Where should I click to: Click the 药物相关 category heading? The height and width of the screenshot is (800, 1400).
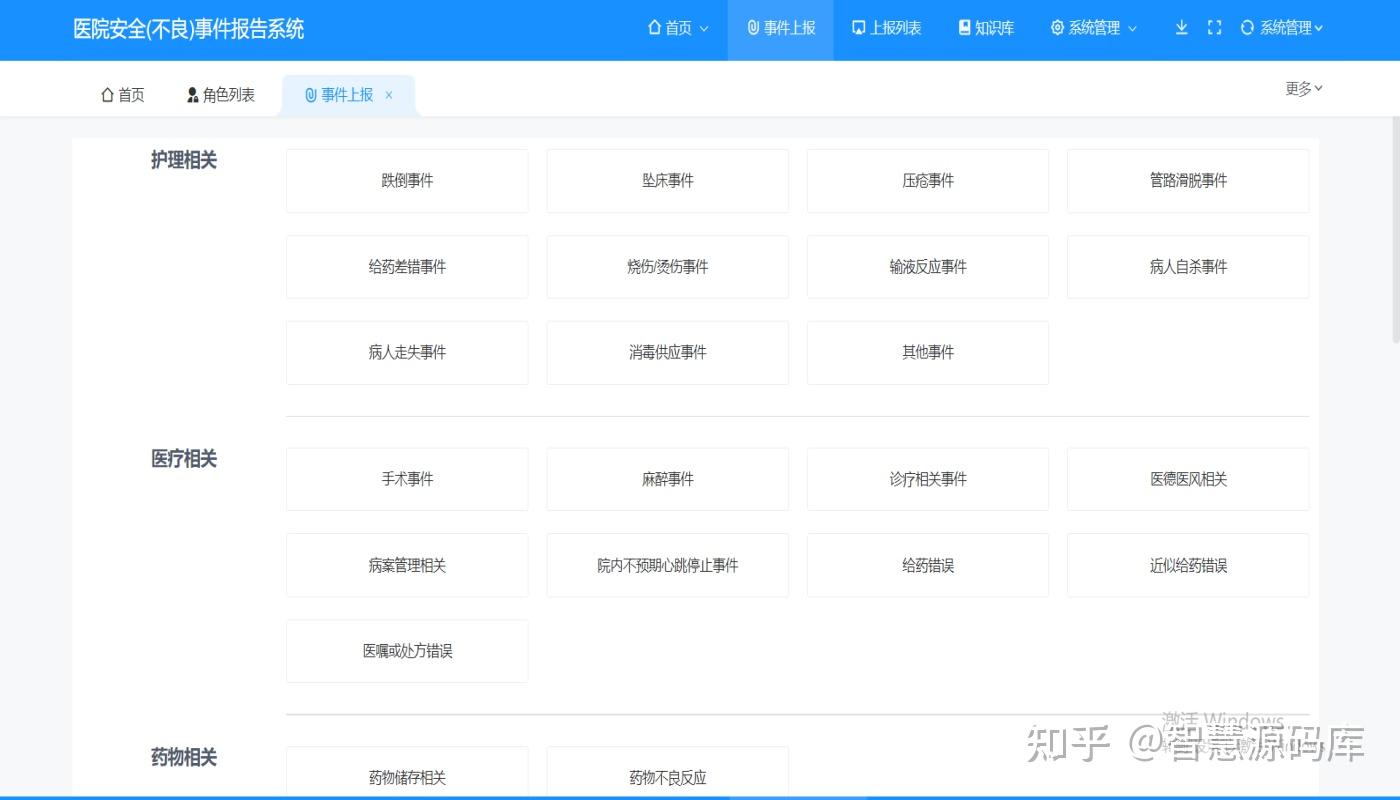[x=184, y=758]
